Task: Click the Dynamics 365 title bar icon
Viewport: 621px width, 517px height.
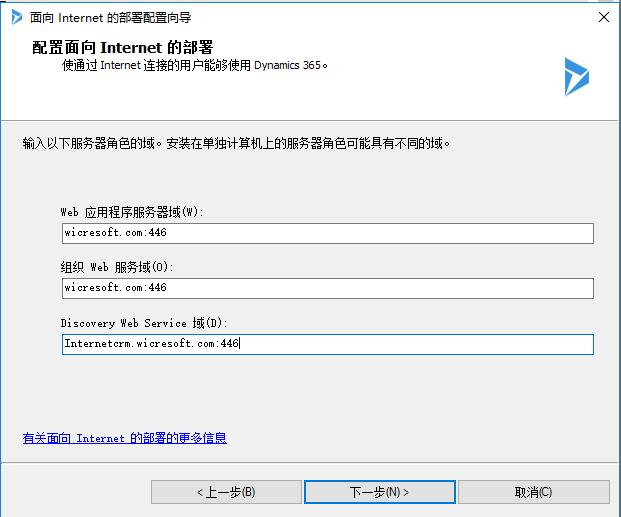Action: (x=17, y=17)
